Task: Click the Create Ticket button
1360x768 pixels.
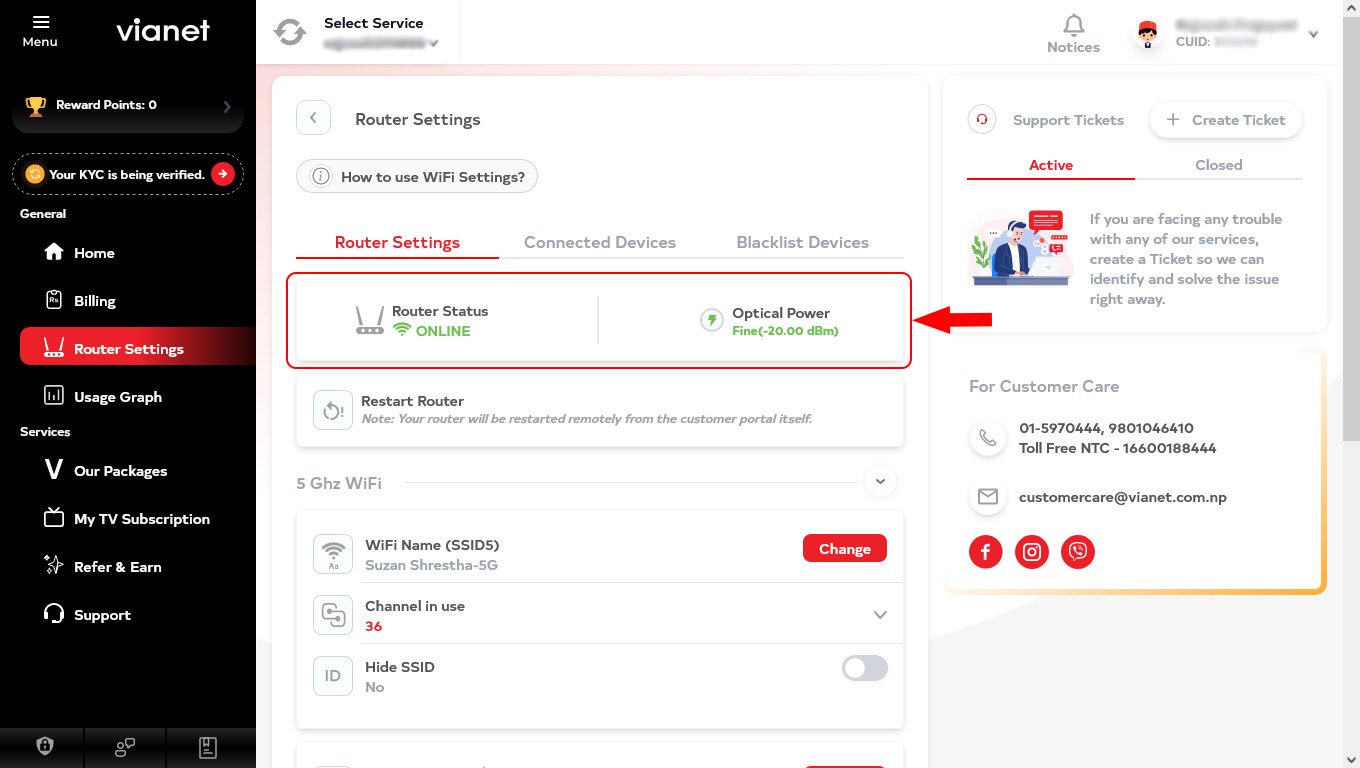Action: (1226, 120)
